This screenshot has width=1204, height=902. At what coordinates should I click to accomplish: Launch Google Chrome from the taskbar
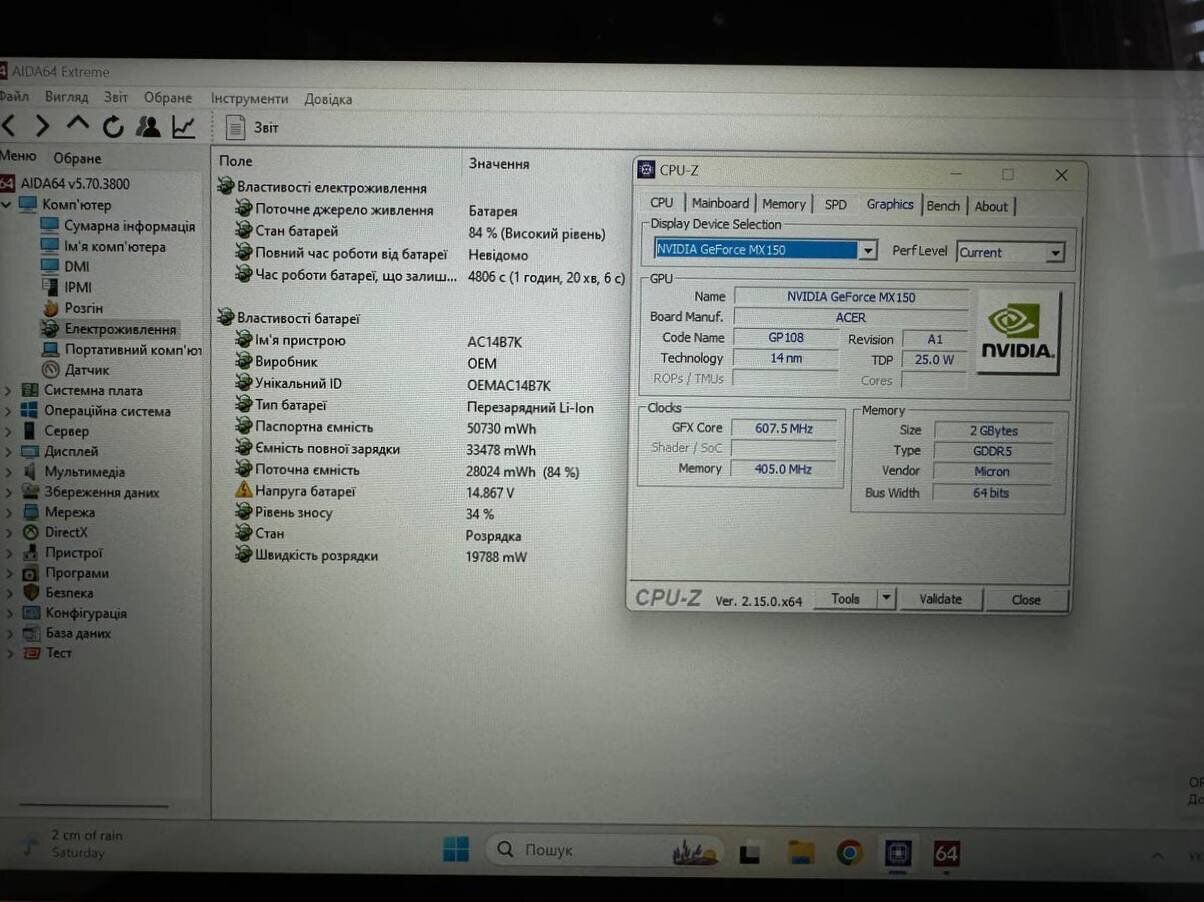849,852
